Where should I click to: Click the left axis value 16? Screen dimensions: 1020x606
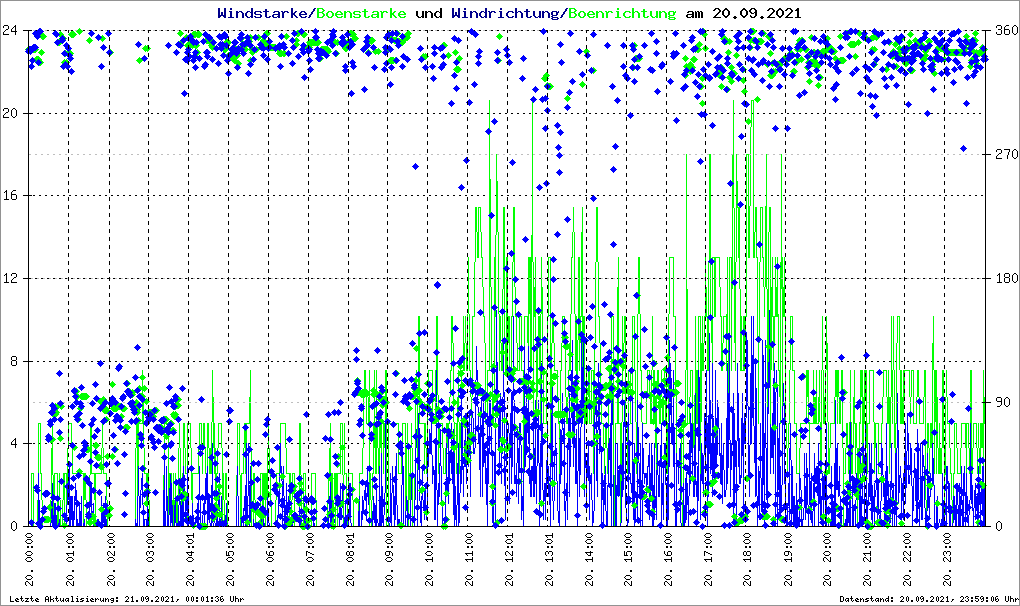10,196
